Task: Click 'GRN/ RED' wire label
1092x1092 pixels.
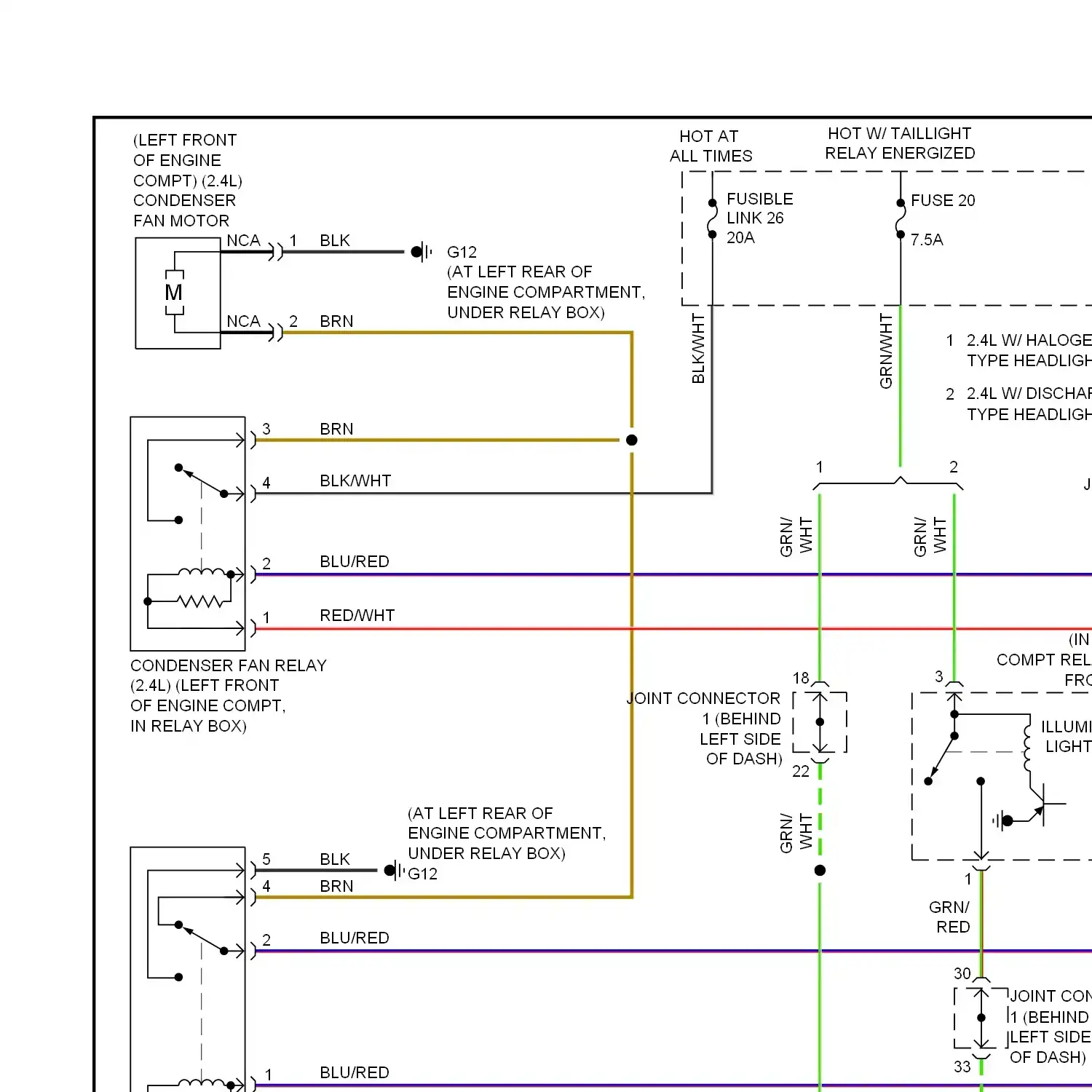Action: coord(950,917)
